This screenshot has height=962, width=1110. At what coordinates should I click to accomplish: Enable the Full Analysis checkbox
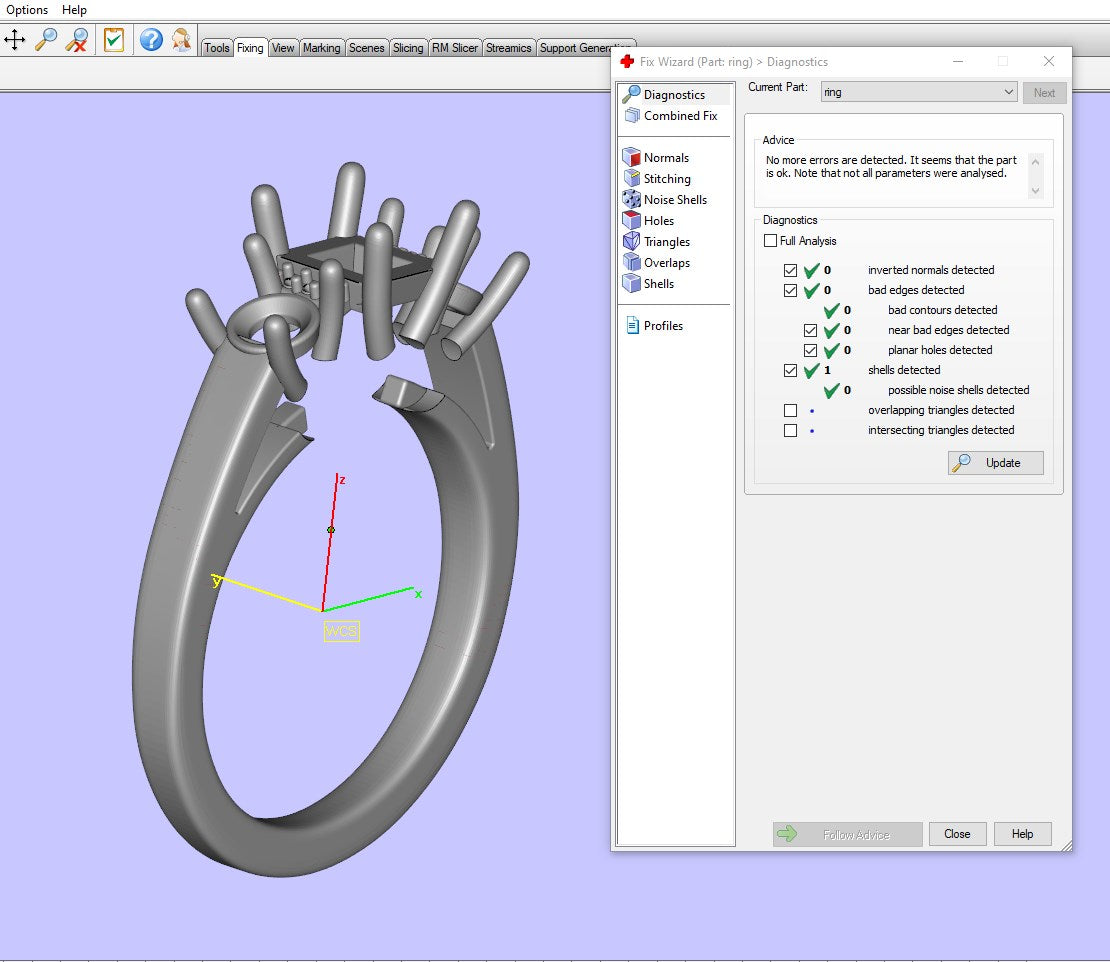tap(770, 241)
